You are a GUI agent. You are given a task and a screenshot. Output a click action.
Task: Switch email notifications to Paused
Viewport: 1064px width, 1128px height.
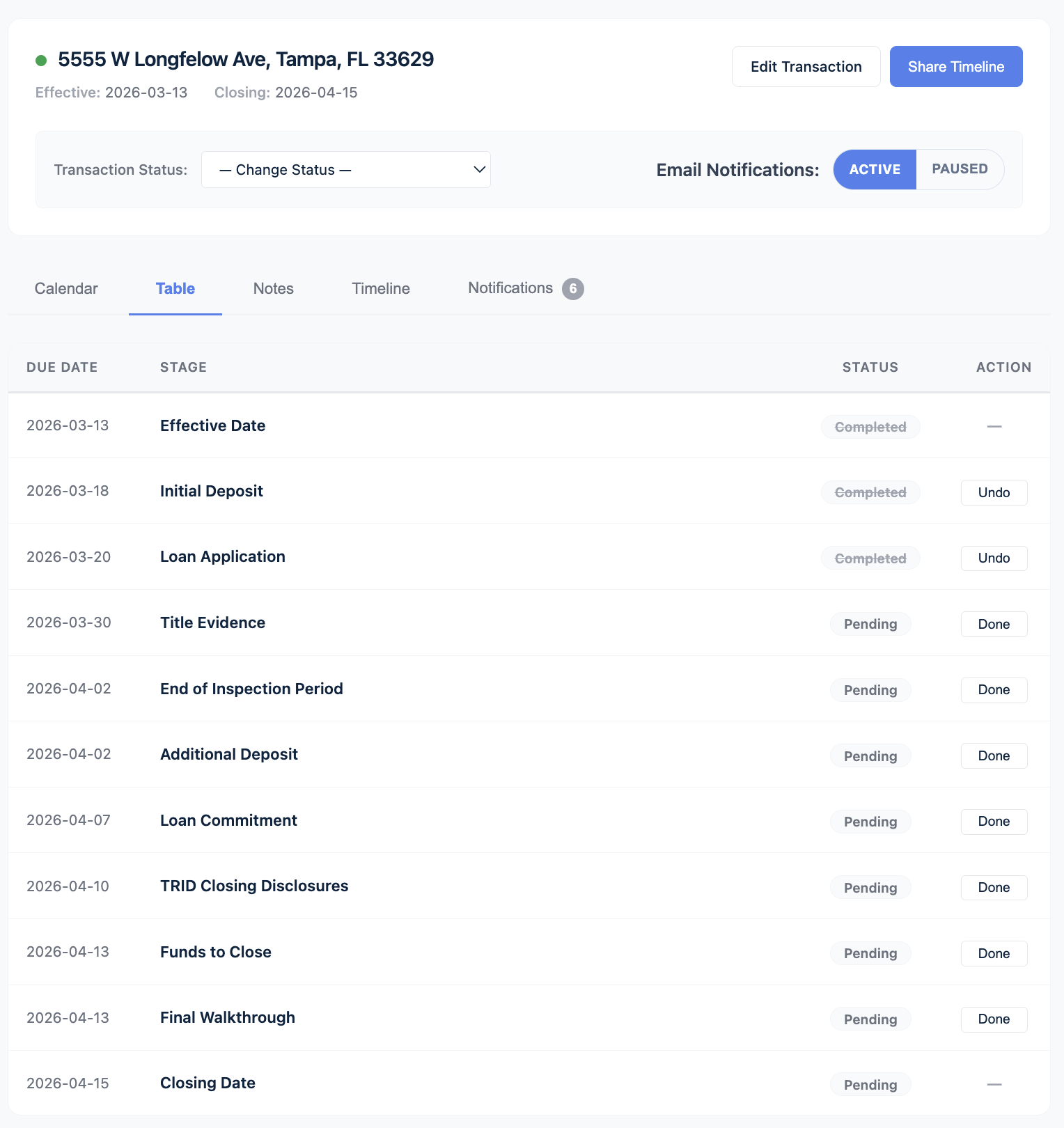(959, 169)
